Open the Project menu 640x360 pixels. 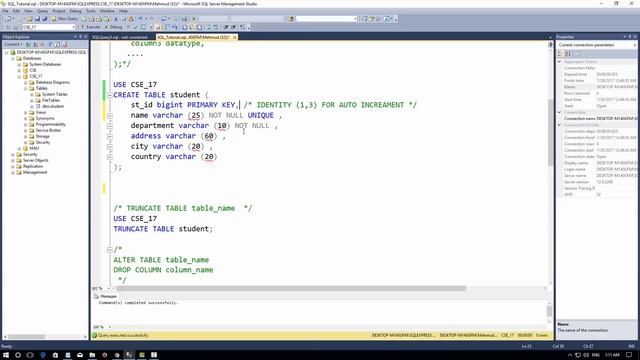coord(59,11)
